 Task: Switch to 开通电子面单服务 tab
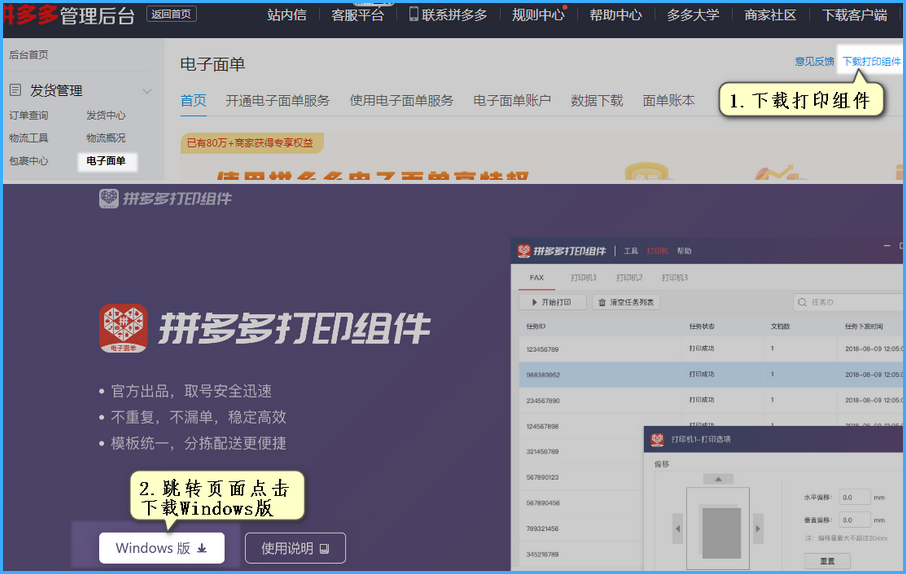(277, 101)
